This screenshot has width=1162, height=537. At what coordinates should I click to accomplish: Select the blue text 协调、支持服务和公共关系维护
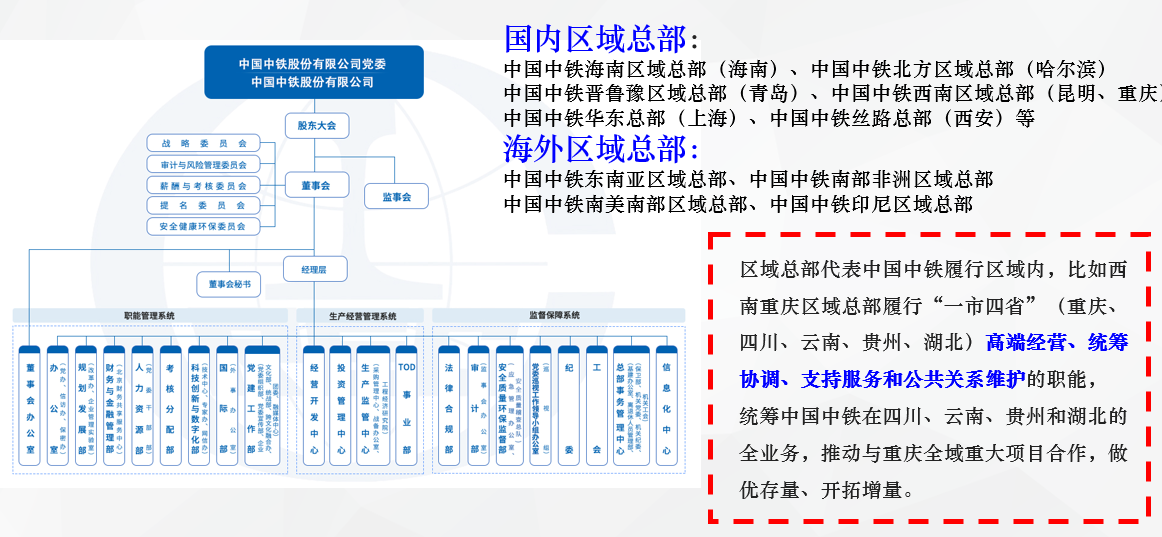click(x=883, y=380)
